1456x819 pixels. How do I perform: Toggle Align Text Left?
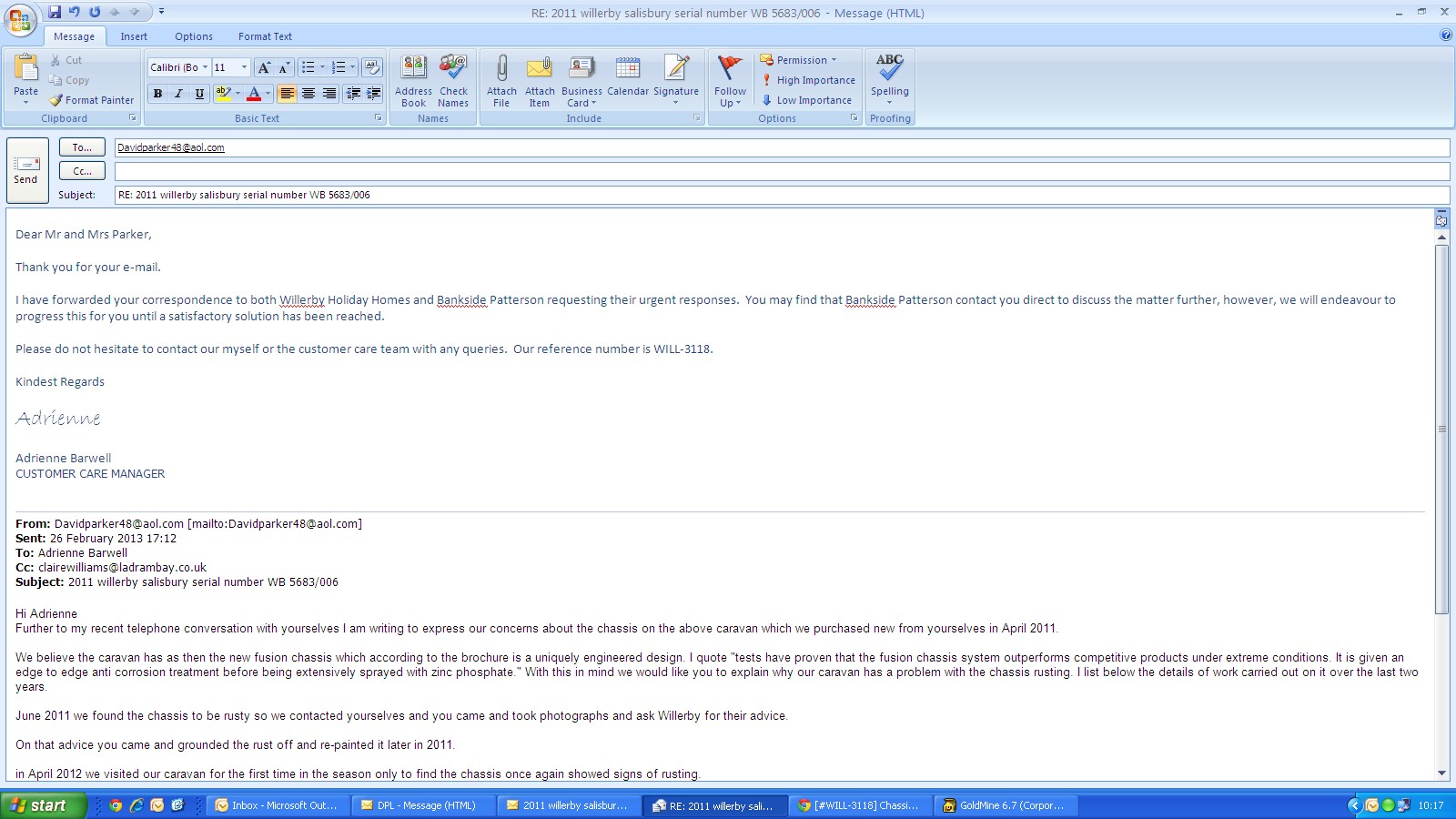[x=287, y=94]
